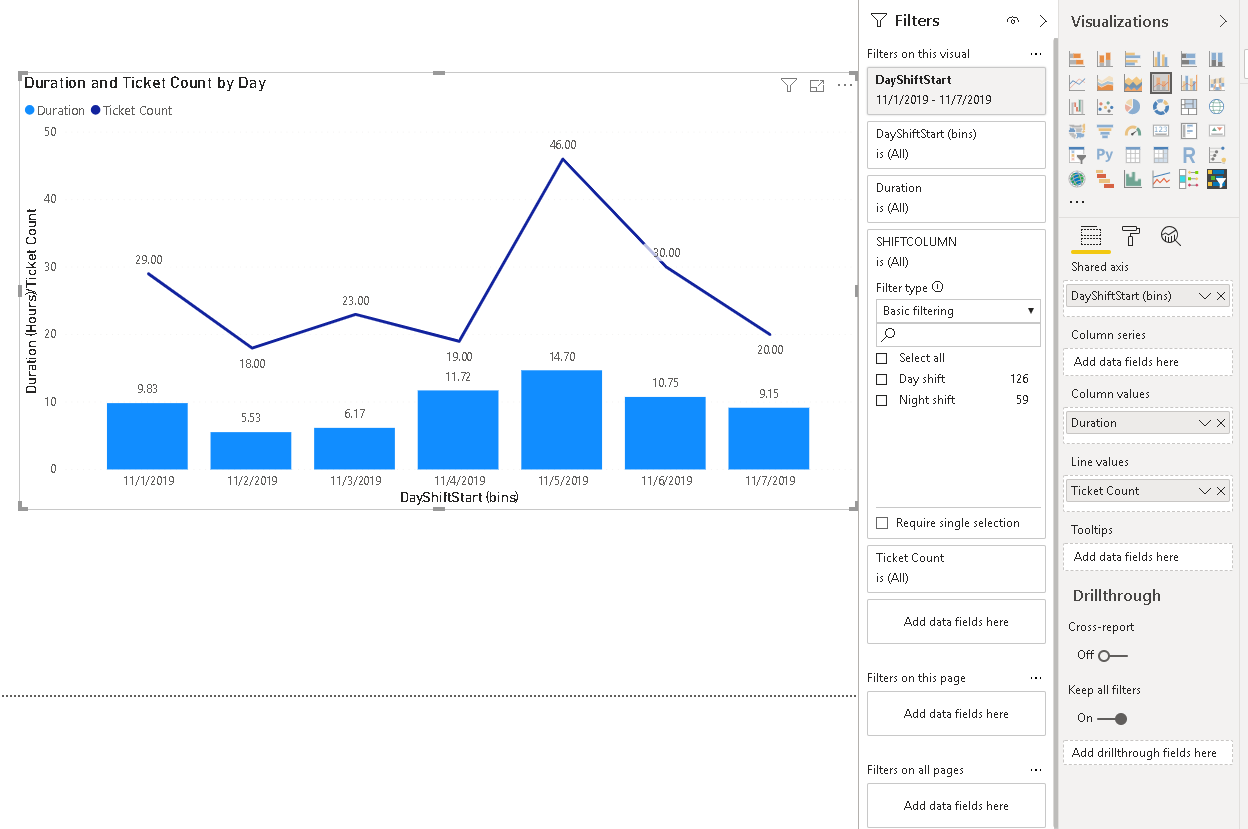Select the funnel chart icon
The image size is (1248, 829).
pos(1105,131)
